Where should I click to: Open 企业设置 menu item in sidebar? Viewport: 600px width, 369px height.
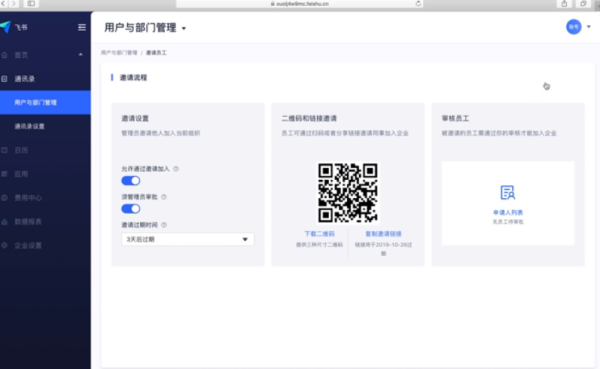tap(28, 245)
